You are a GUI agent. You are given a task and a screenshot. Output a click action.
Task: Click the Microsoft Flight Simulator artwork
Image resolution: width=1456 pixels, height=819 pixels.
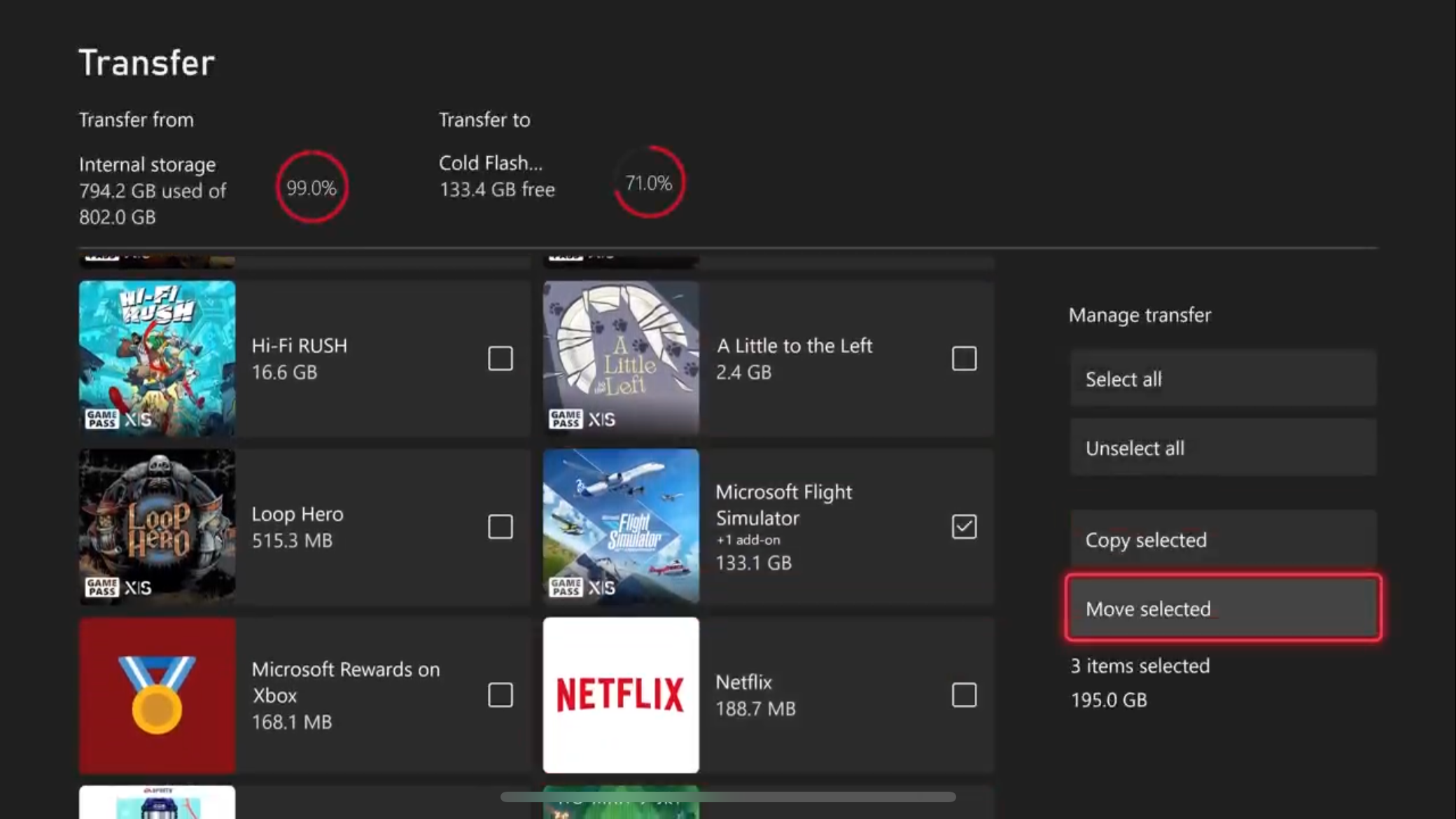(x=620, y=526)
